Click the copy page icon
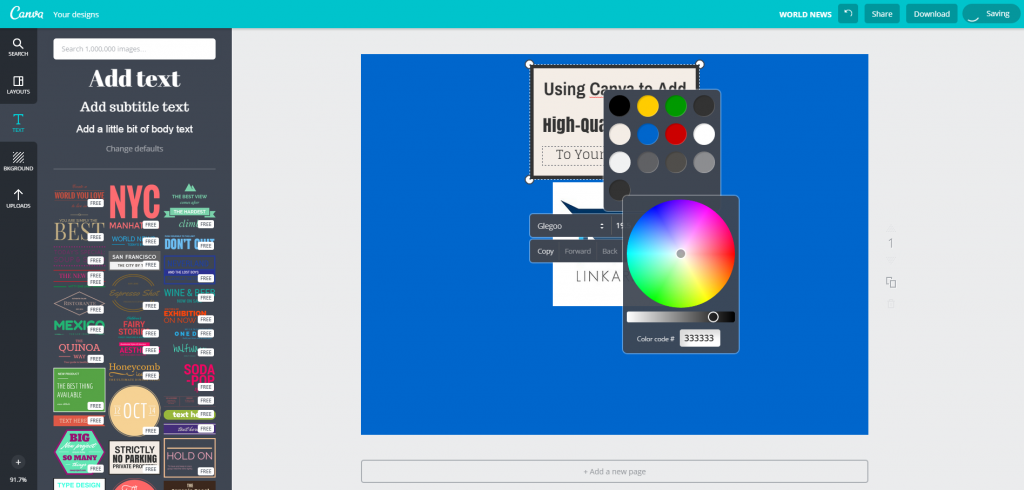Image resolution: width=1024 pixels, height=490 pixels. point(891,283)
